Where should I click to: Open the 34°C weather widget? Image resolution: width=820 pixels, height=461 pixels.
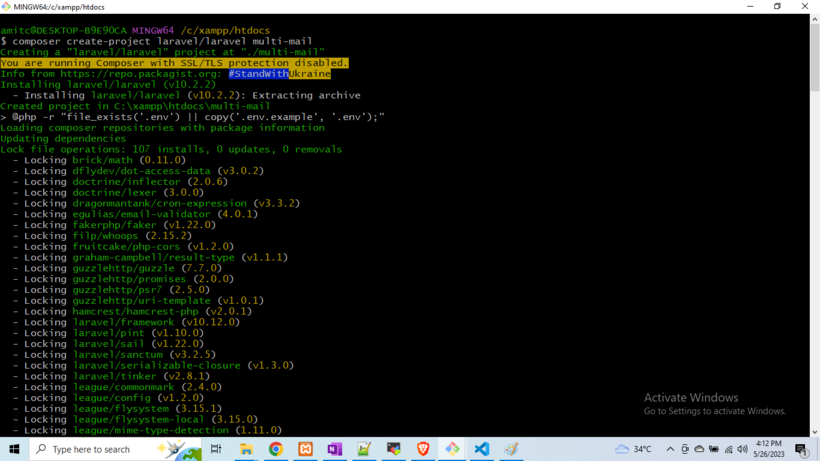coord(634,450)
